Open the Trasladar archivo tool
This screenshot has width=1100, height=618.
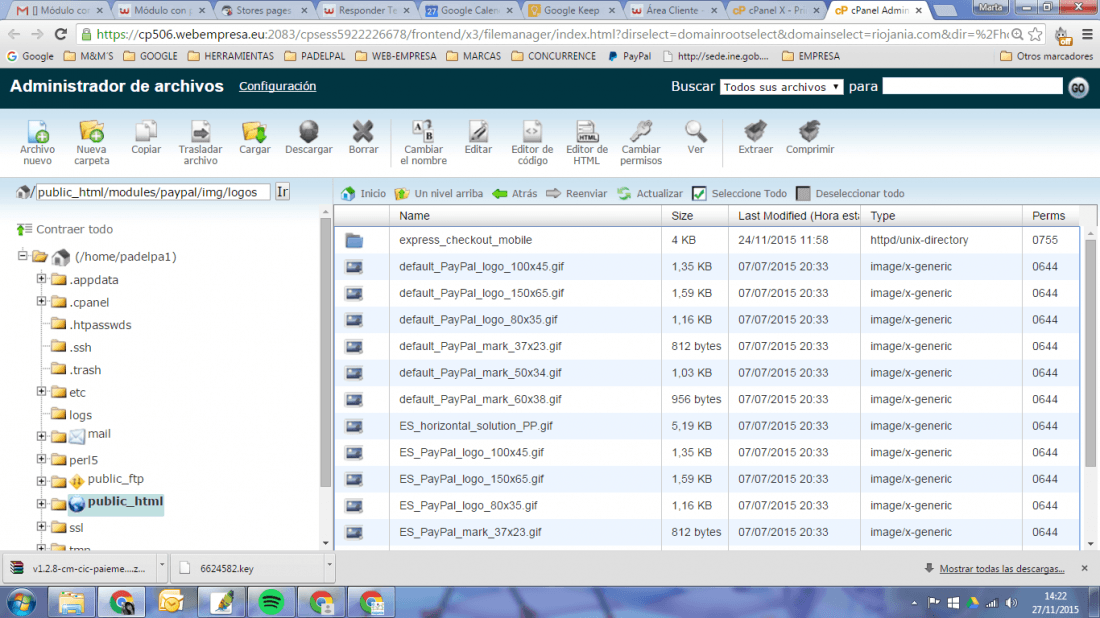(x=200, y=142)
